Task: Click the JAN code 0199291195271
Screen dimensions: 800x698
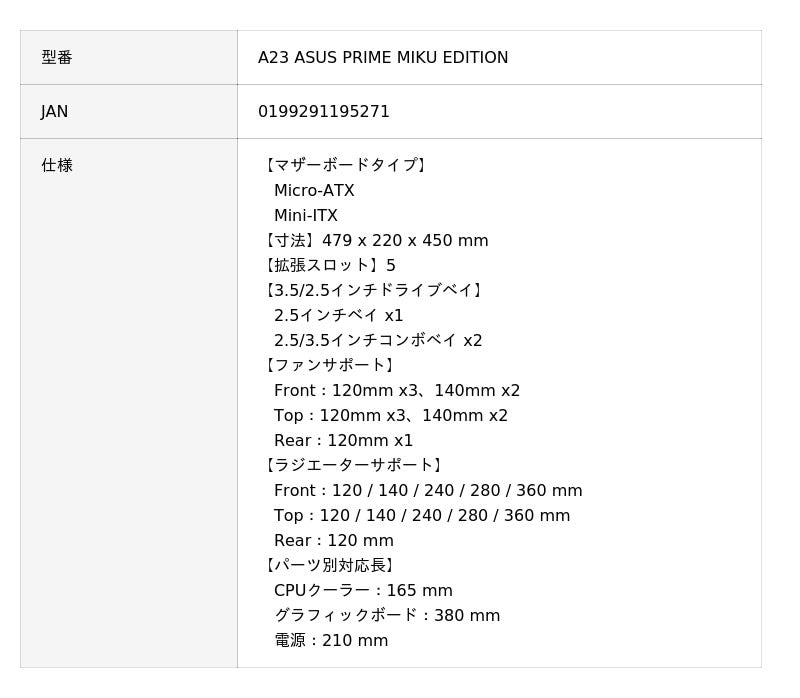Action: [x=324, y=112]
